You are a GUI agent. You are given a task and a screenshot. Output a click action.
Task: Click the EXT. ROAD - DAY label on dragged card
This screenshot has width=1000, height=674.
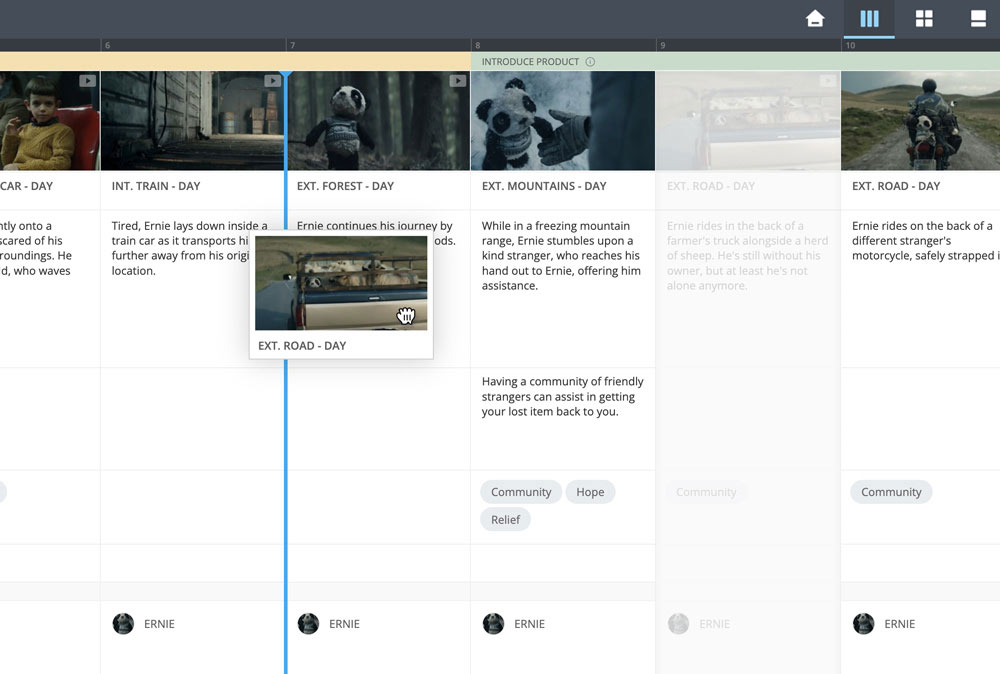[302, 346]
